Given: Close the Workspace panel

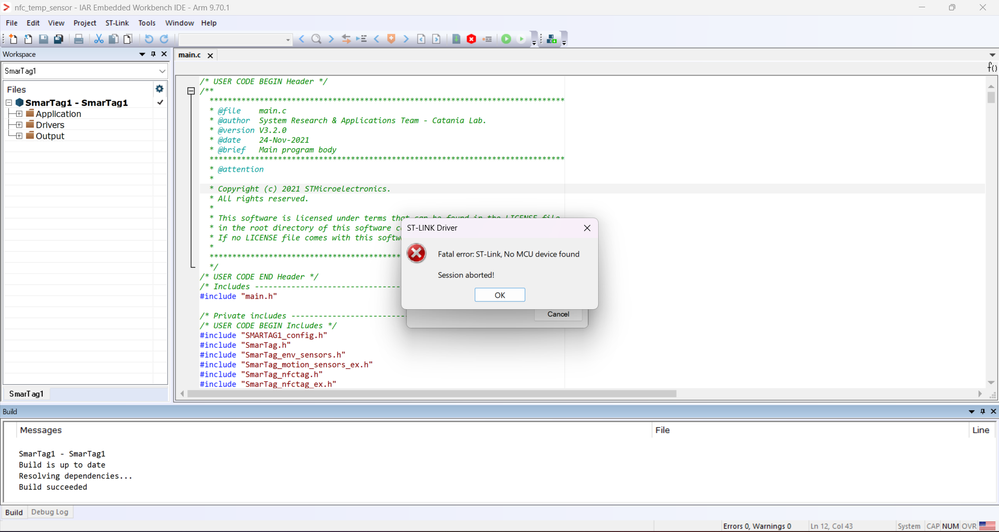Looking at the screenshot, I should pyautogui.click(x=164, y=55).
